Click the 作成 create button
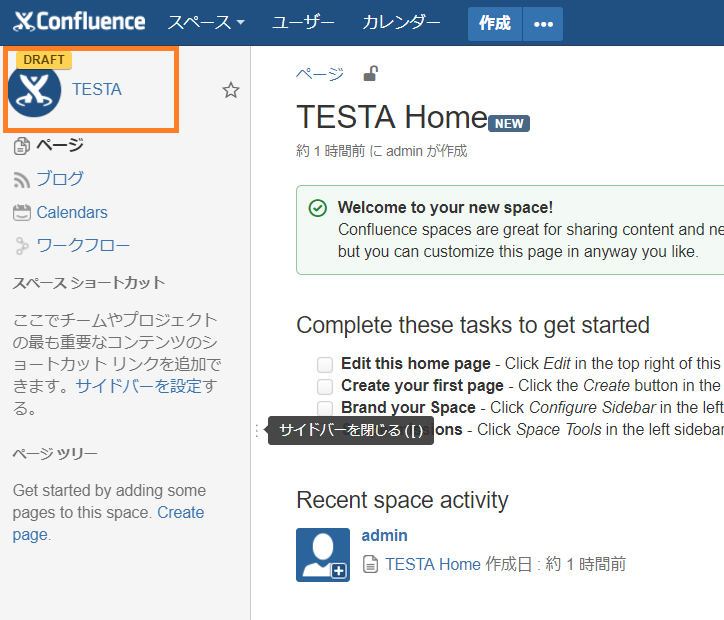This screenshot has width=724, height=620. [495, 24]
